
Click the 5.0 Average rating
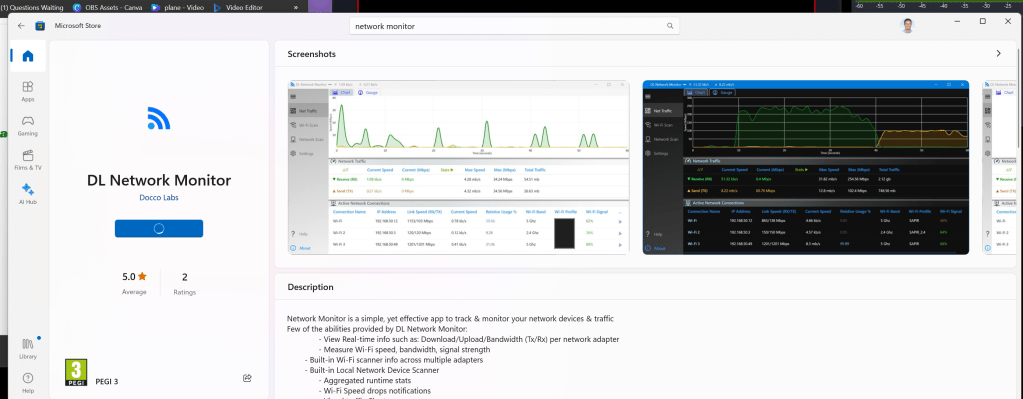[x=134, y=283]
